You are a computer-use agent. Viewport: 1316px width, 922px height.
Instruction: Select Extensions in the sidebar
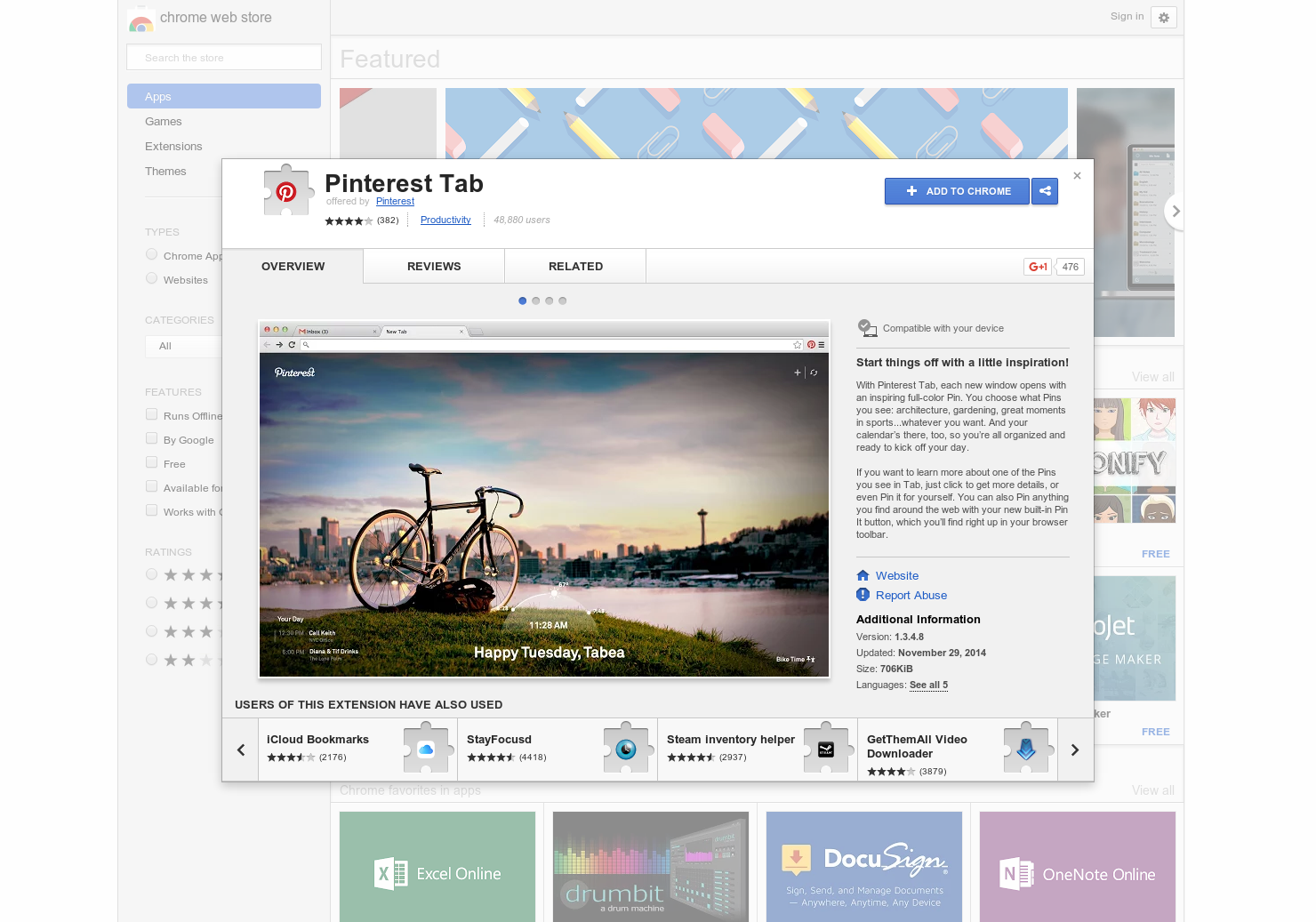(x=173, y=146)
